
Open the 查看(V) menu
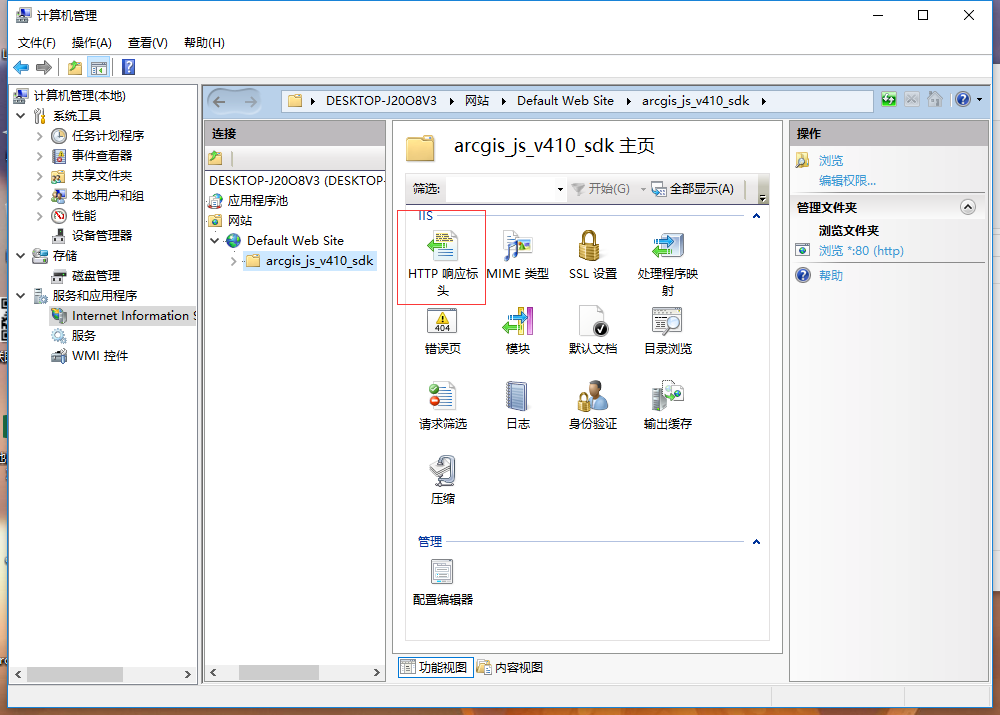[x=146, y=42]
